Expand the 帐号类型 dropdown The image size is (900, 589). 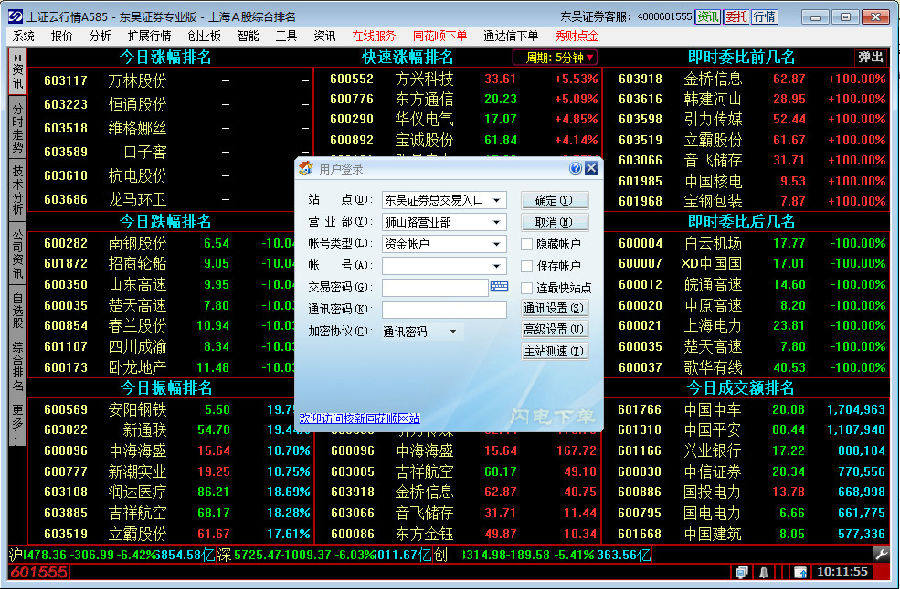tap(496, 244)
